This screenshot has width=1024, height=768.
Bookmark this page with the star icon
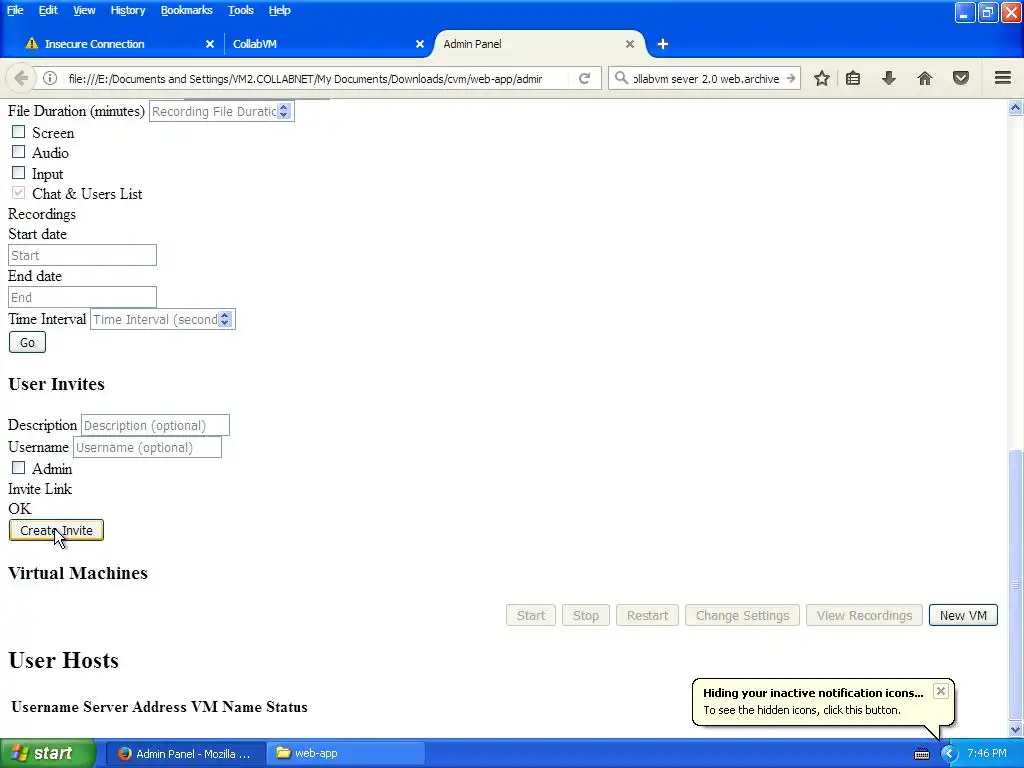[x=822, y=78]
